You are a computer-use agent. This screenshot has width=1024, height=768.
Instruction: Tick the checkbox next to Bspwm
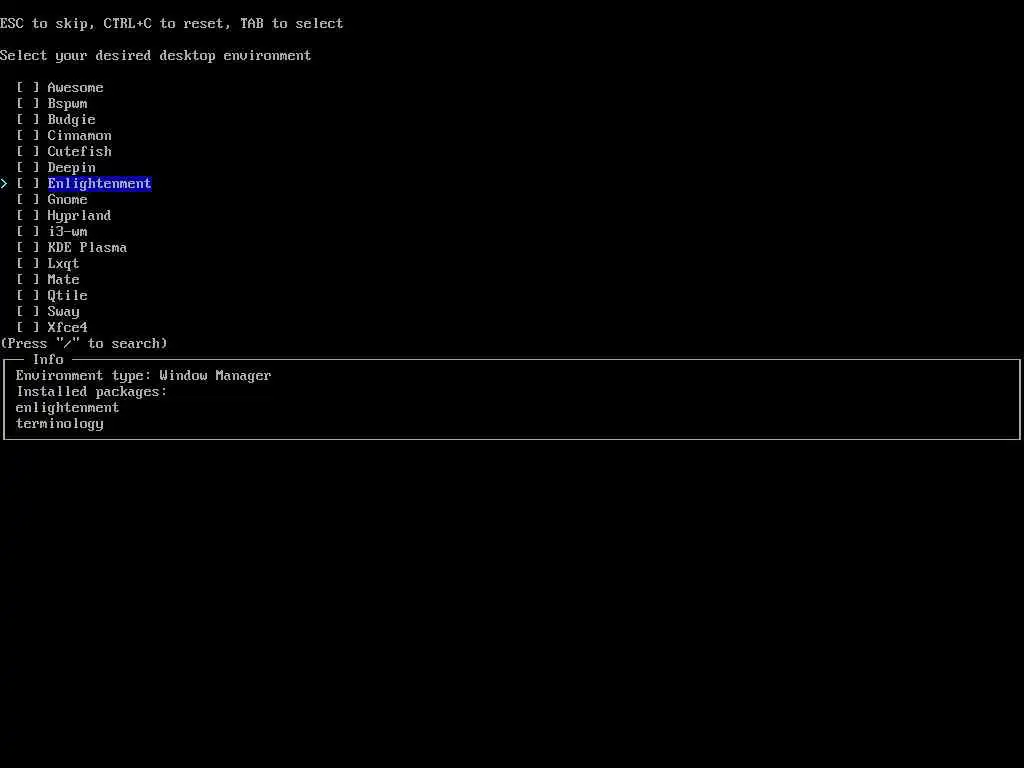click(x=28, y=103)
